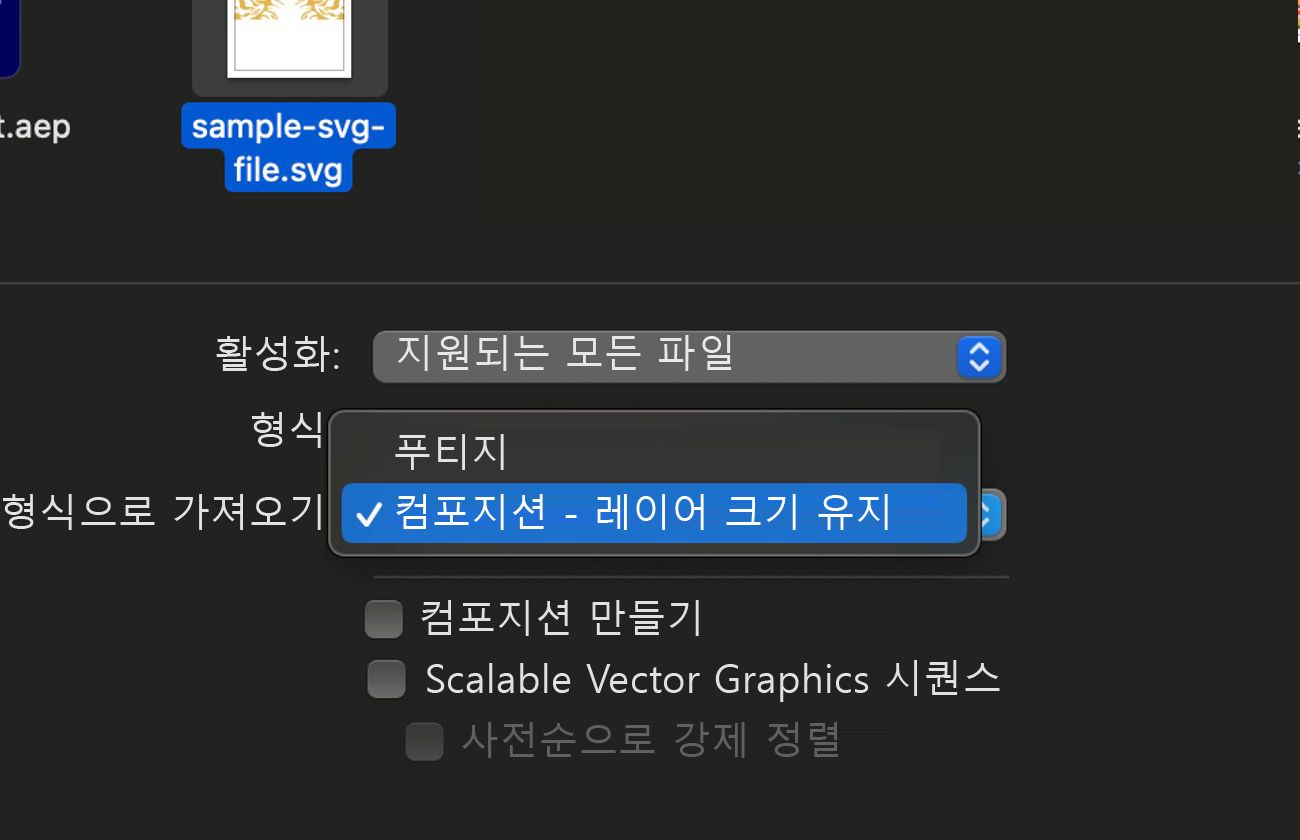Viewport: 1300px width, 840px height.
Task: Click the blue chevron on 활성화 dropdown
Action: pyautogui.click(x=979, y=357)
